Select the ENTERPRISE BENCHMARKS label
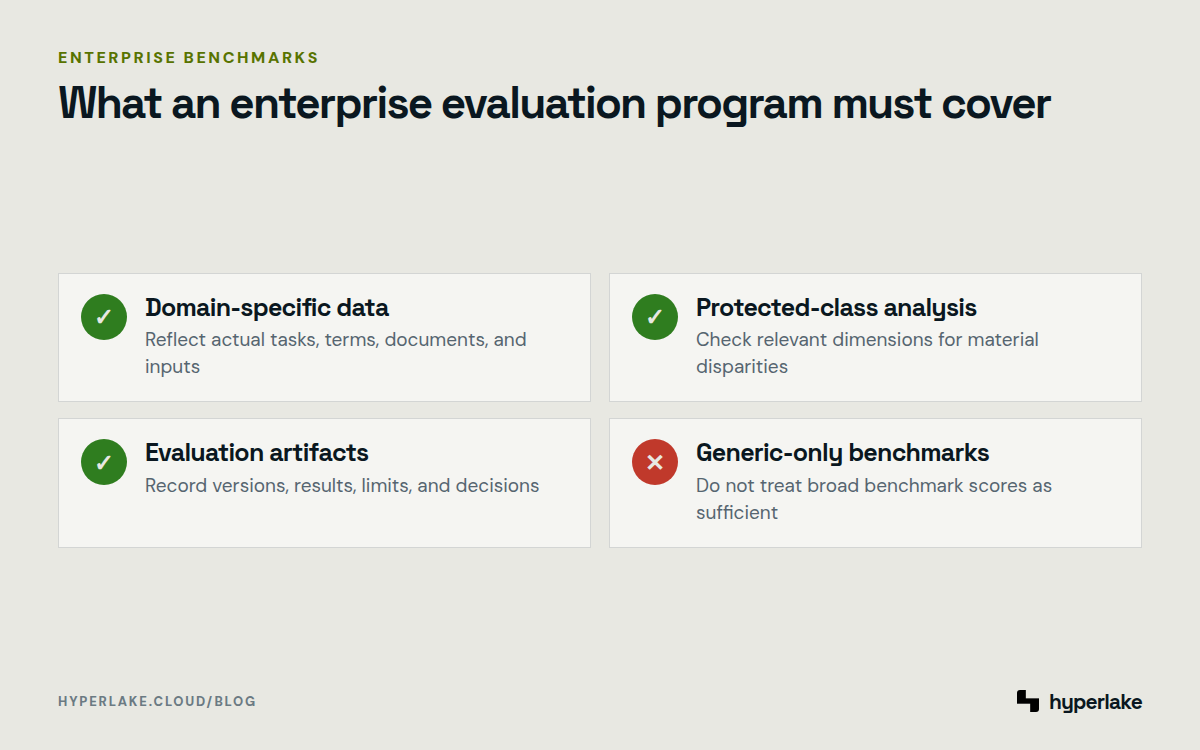 click(188, 58)
